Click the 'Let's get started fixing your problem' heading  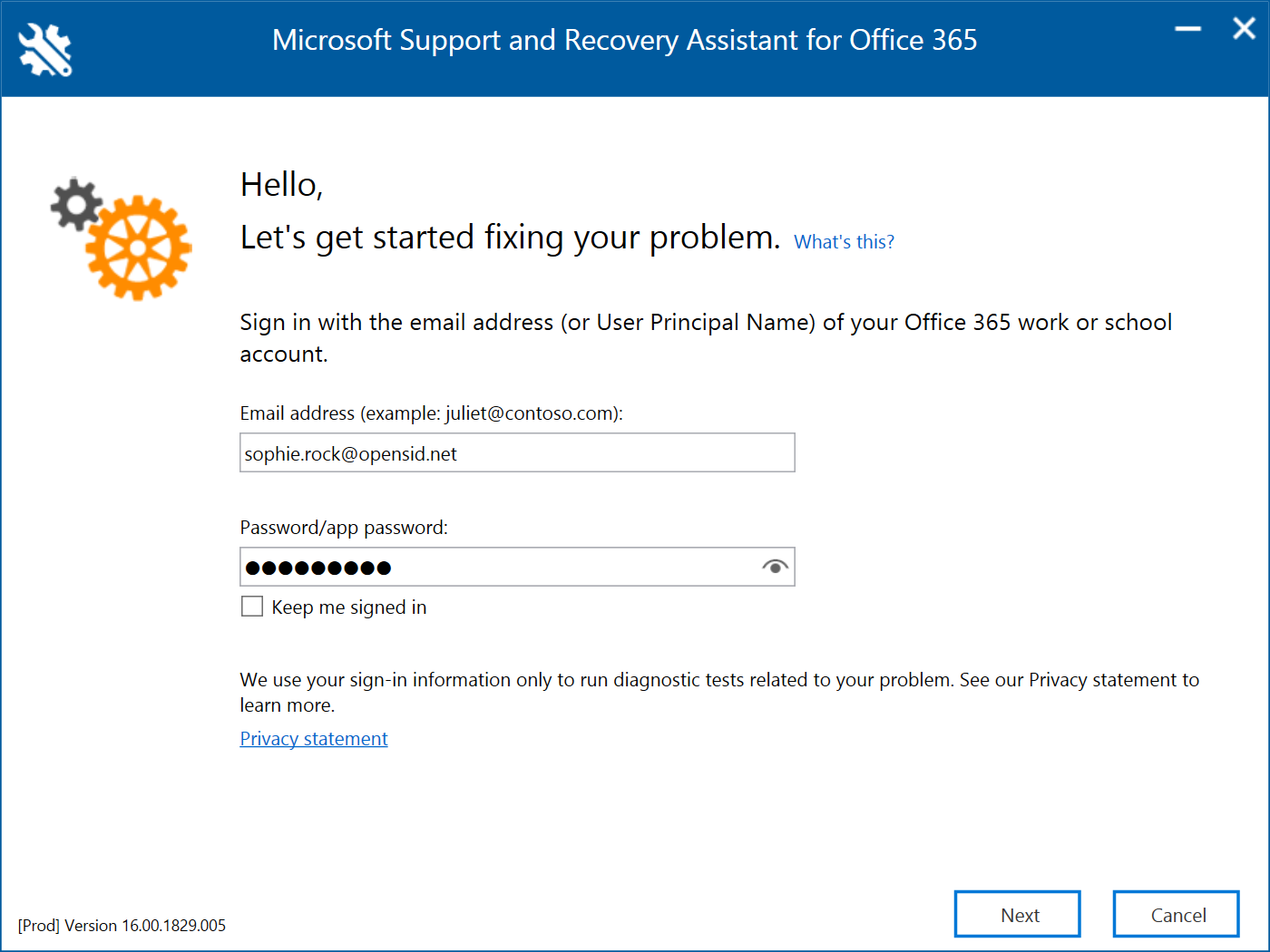[x=510, y=238]
